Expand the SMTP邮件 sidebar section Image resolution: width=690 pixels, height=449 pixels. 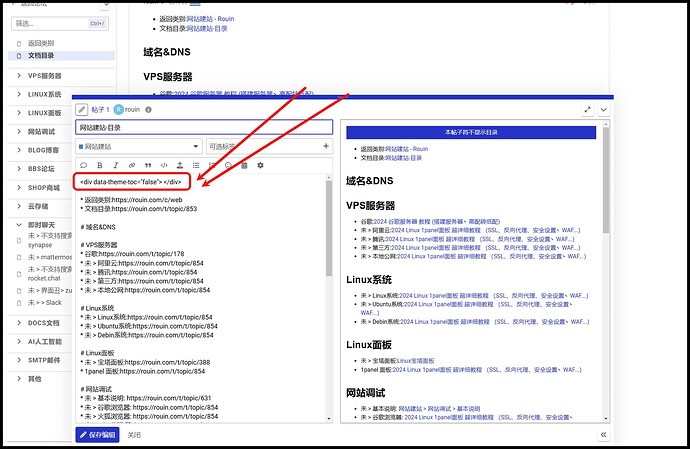coord(19,360)
